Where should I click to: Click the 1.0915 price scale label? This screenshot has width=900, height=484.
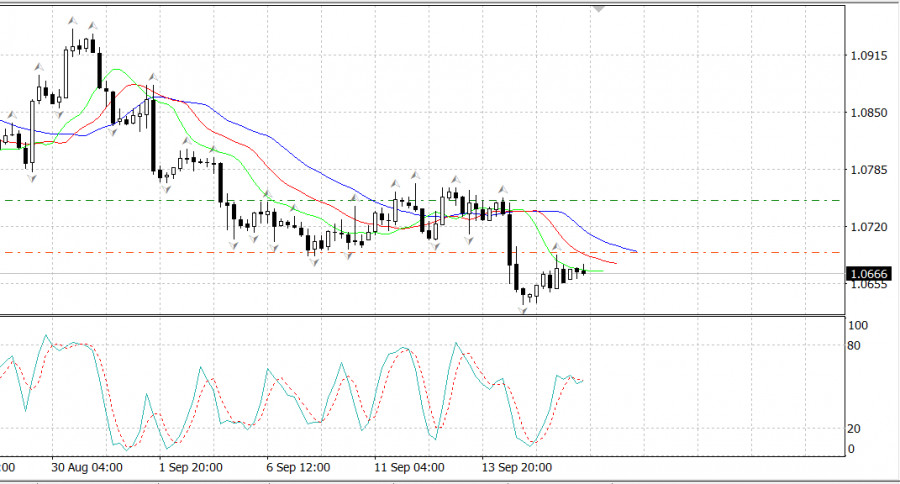(x=868, y=56)
